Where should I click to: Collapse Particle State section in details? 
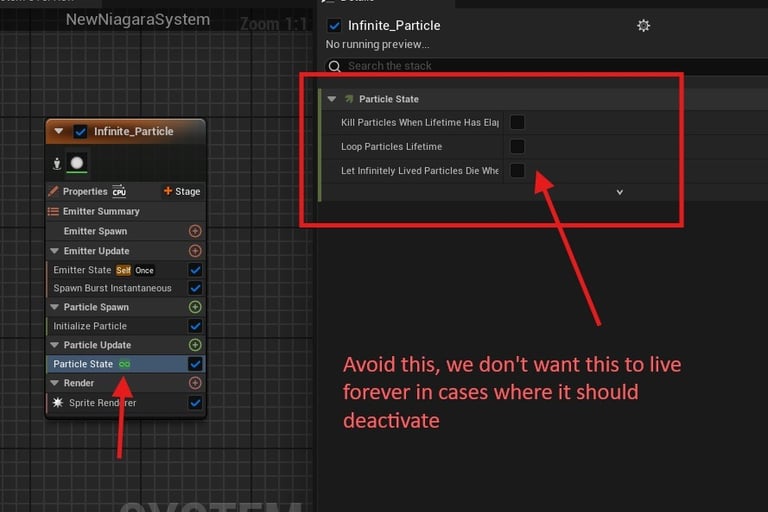332,99
